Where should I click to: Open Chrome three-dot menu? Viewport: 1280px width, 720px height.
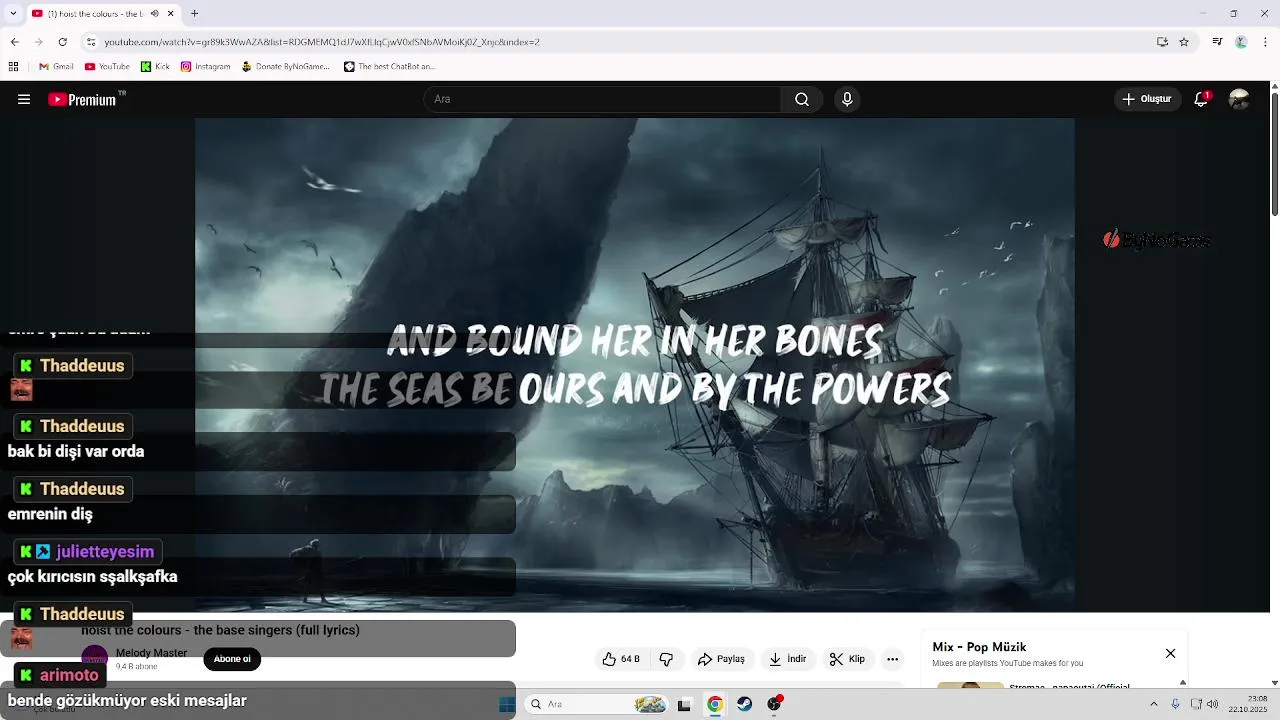tap(1265, 42)
